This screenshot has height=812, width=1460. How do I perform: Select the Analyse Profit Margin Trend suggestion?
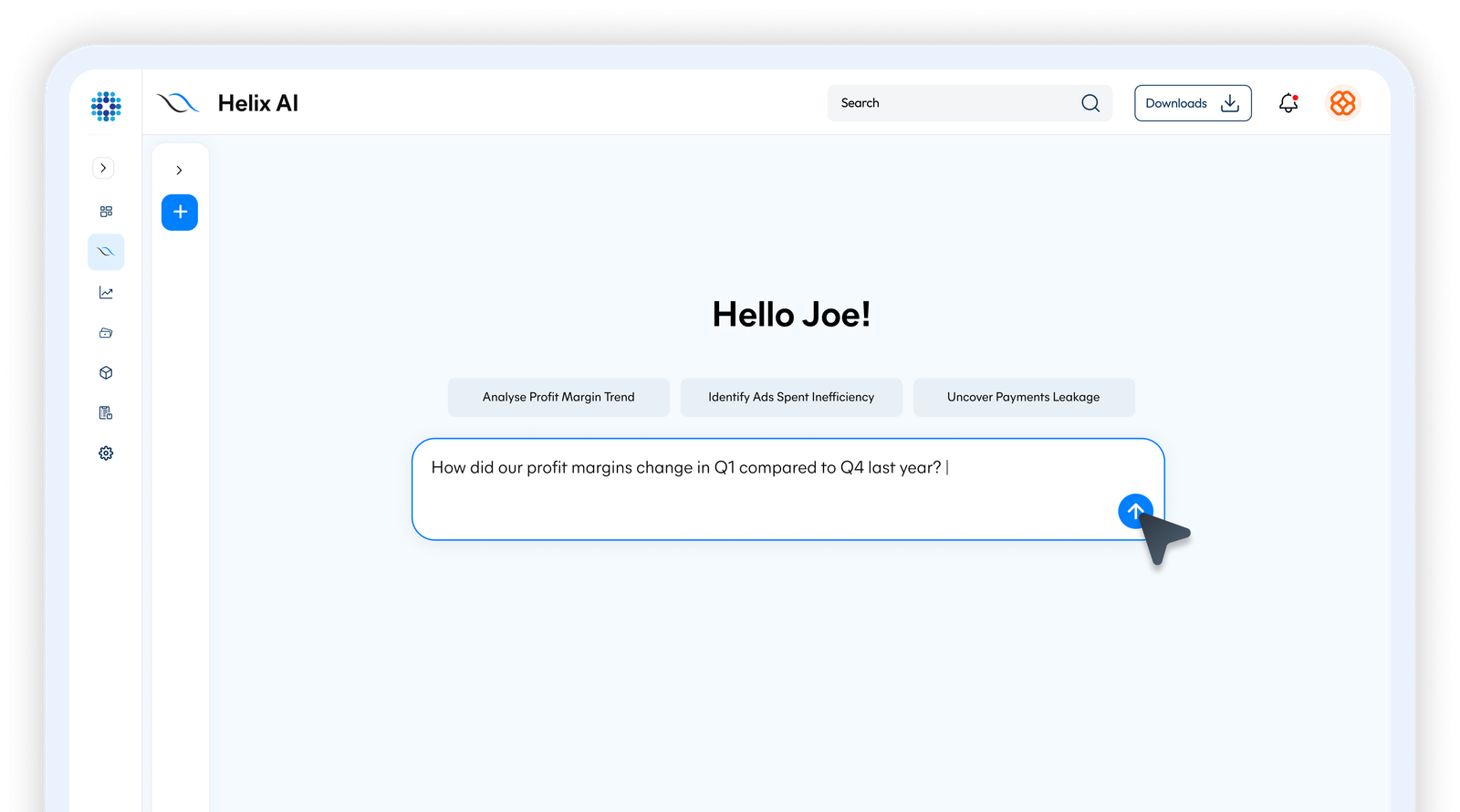click(x=558, y=398)
